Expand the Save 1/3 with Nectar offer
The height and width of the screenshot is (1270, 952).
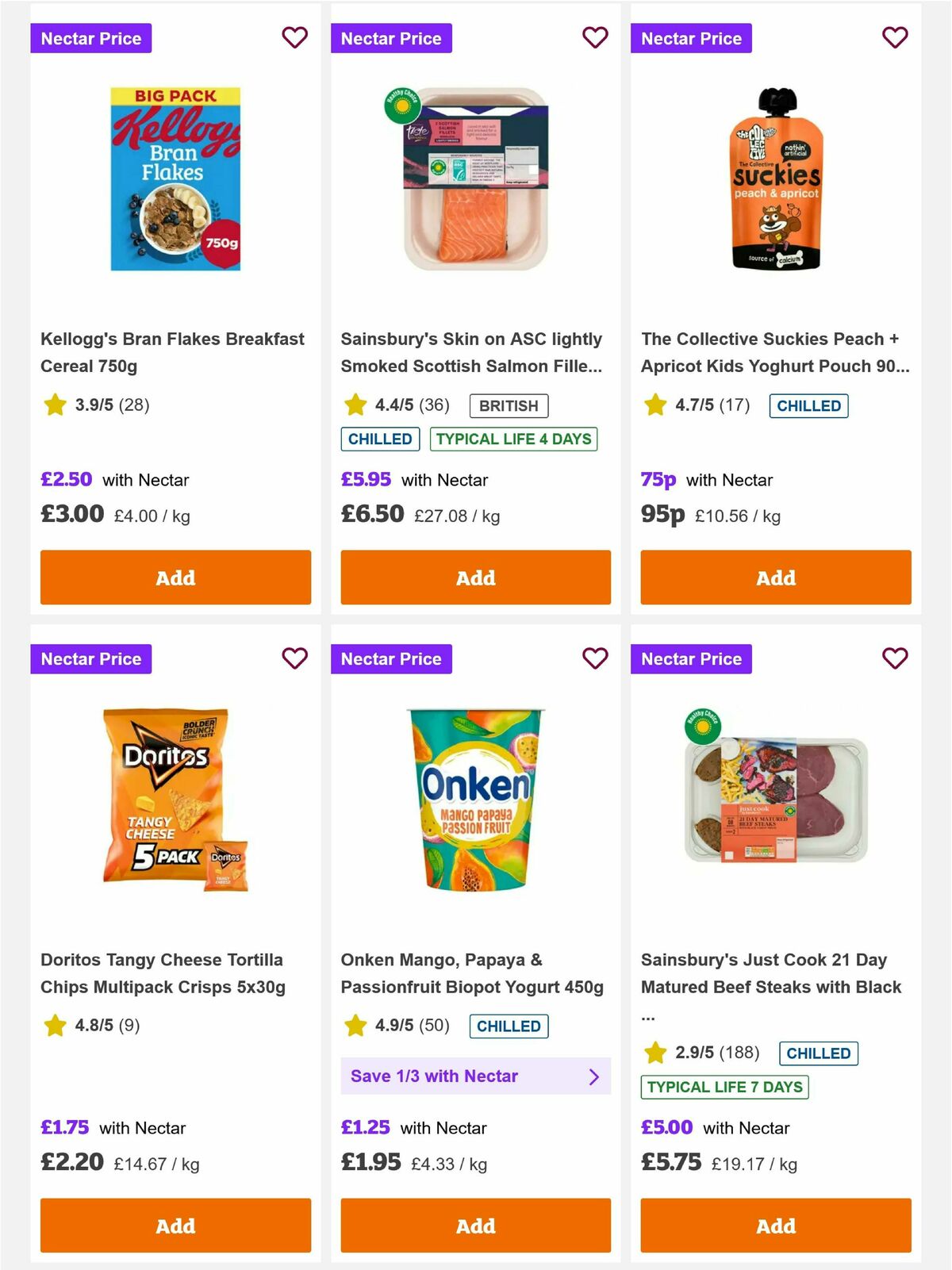coord(474,1076)
